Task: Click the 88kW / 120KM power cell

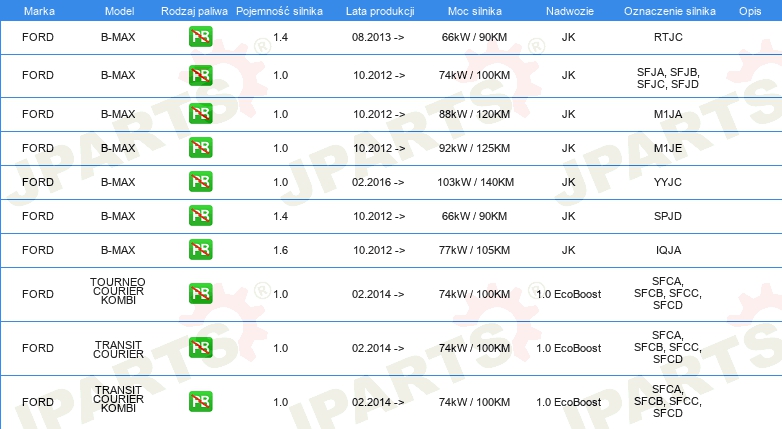Action: pyautogui.click(x=474, y=114)
